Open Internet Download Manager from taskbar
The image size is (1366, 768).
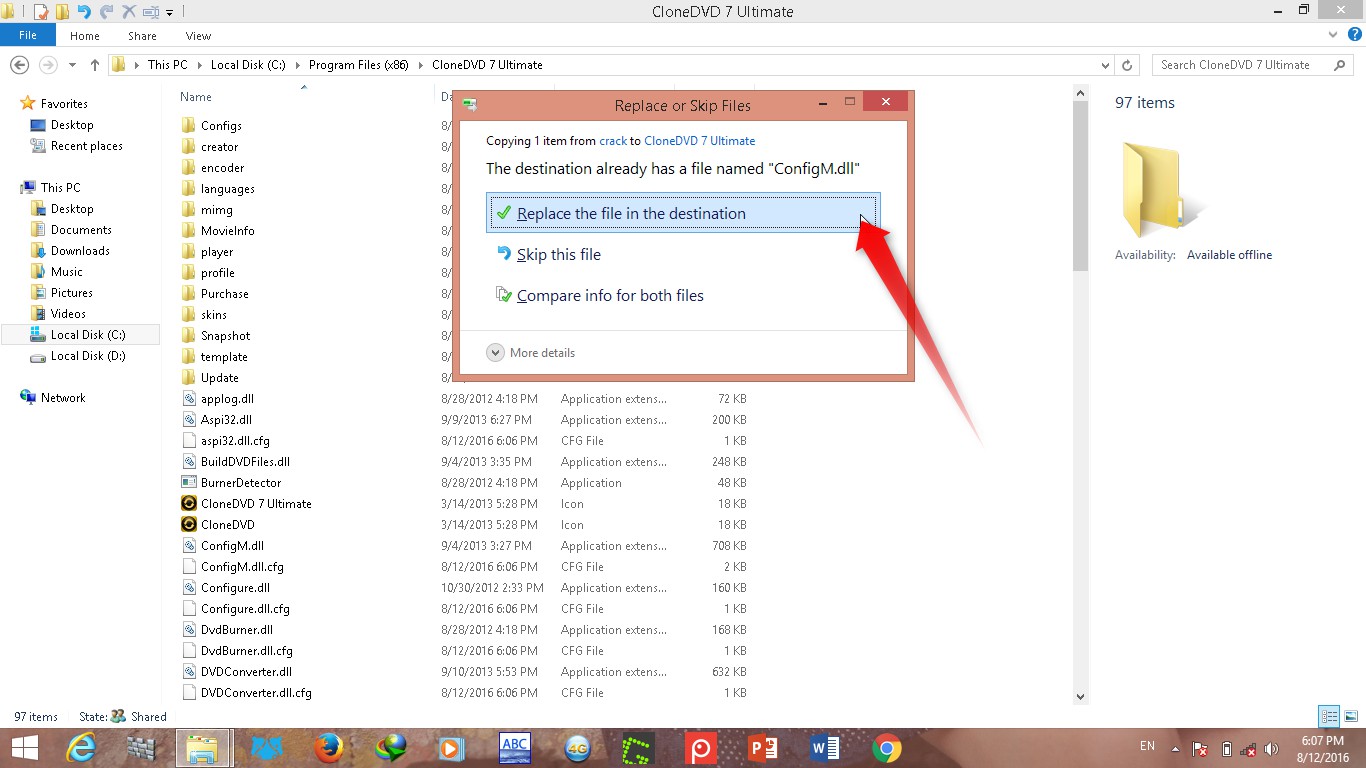[x=389, y=747]
